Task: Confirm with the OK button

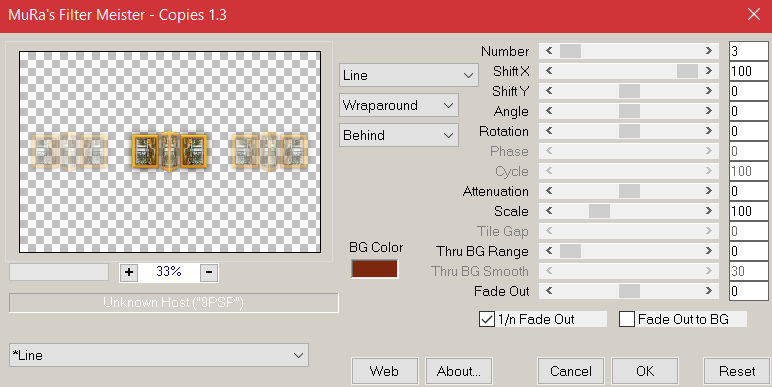Action: tap(644, 371)
